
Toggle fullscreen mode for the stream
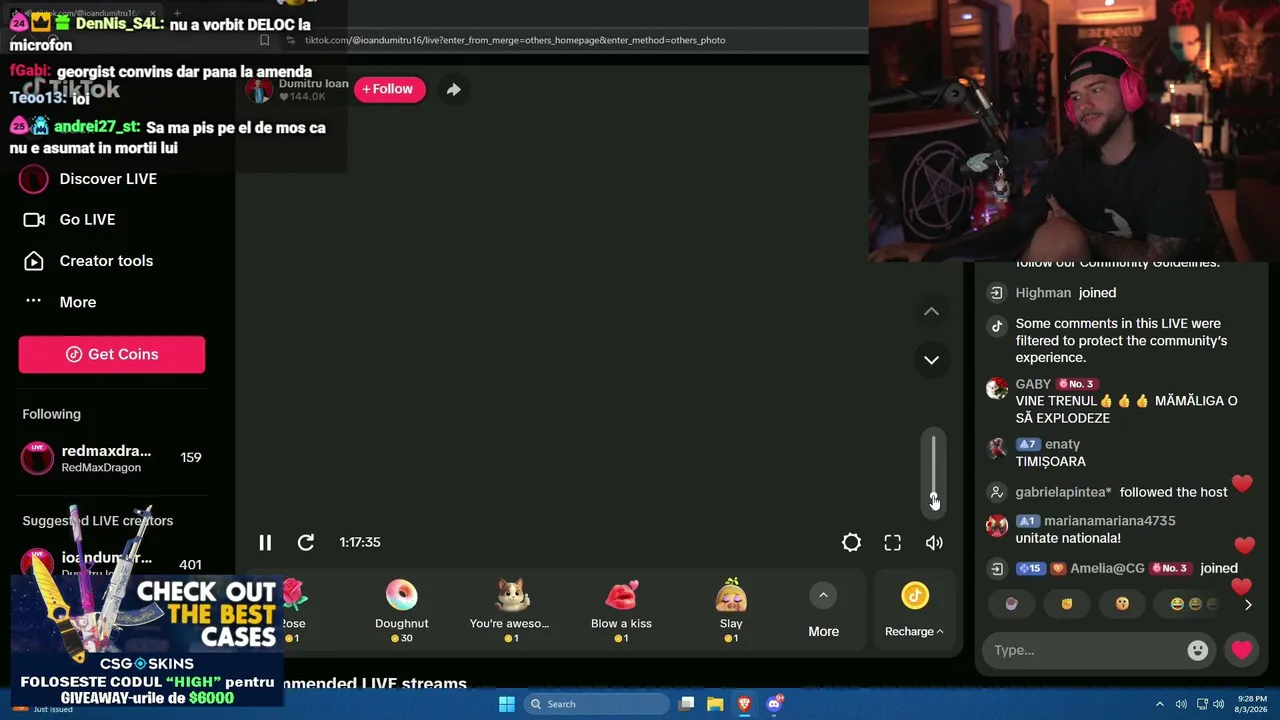(892, 542)
